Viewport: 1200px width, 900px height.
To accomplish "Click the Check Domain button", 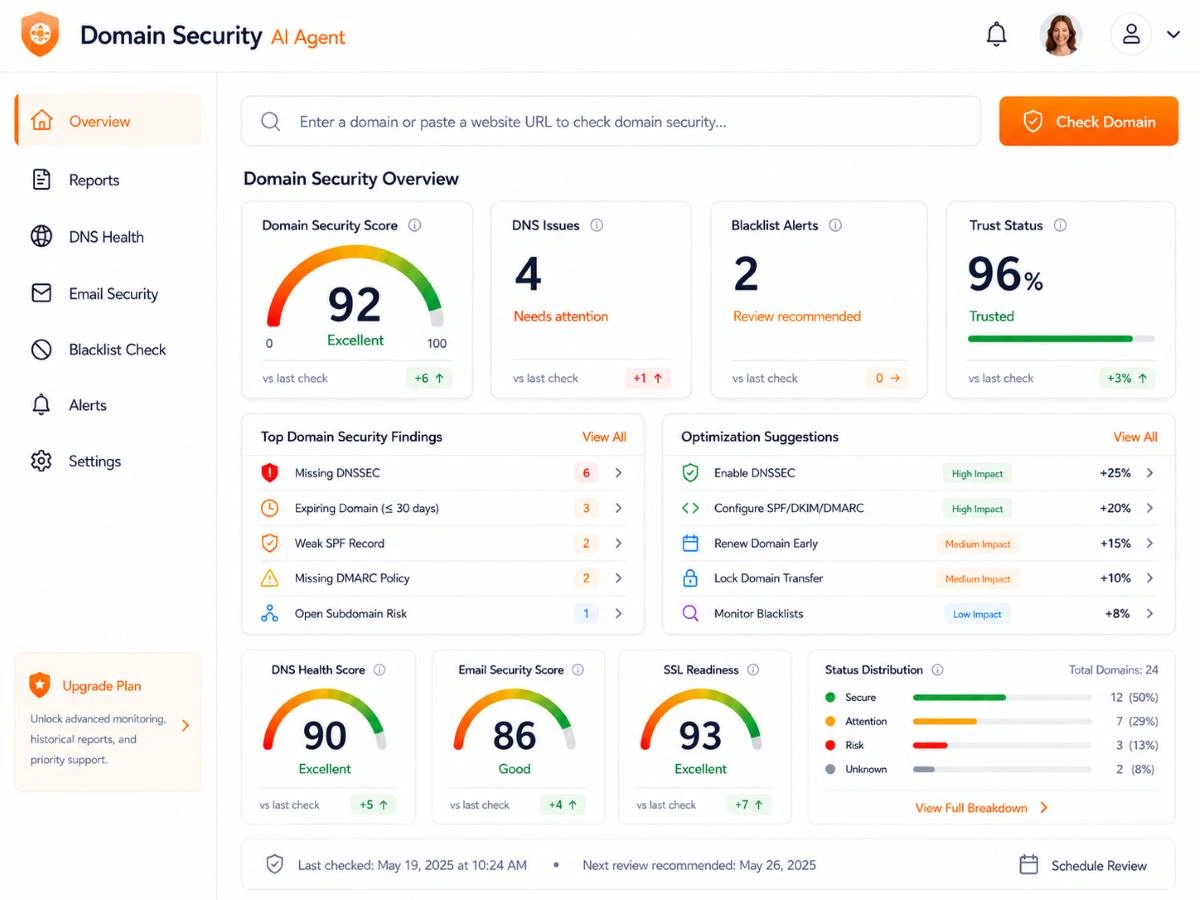I will (1089, 122).
